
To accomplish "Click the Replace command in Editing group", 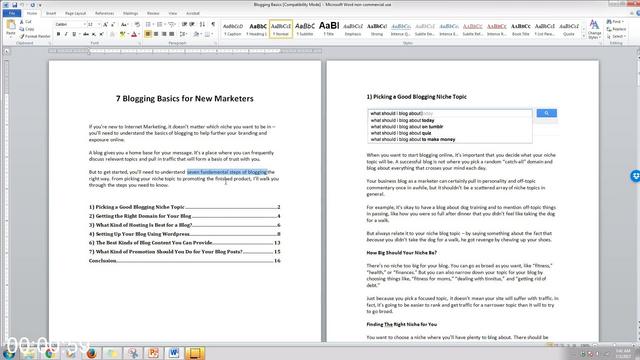I will [x=616, y=29].
